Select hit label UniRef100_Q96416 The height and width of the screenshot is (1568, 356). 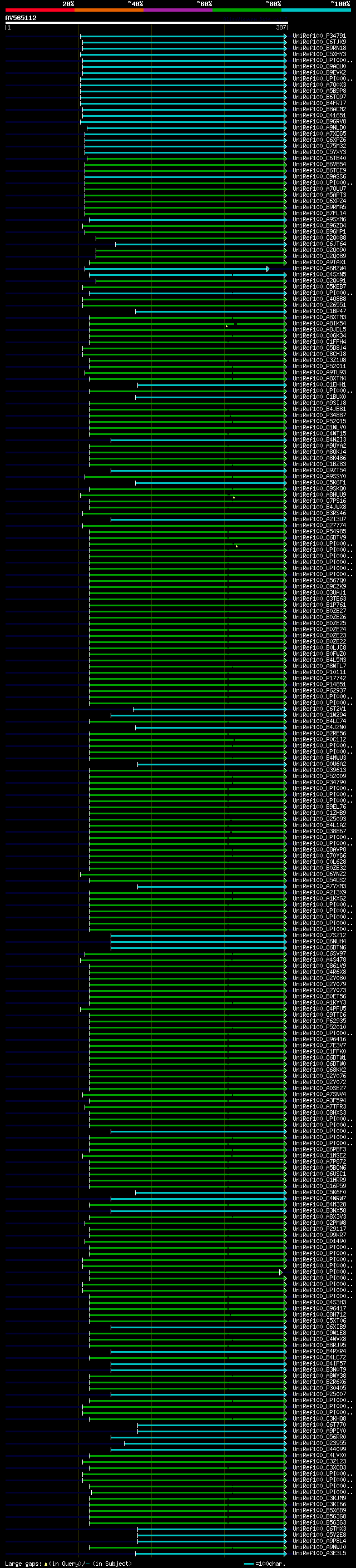tap(319, 1039)
